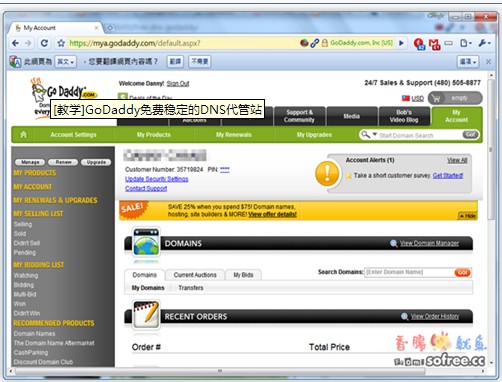
Task: Select the My Bids tab
Action: click(243, 275)
